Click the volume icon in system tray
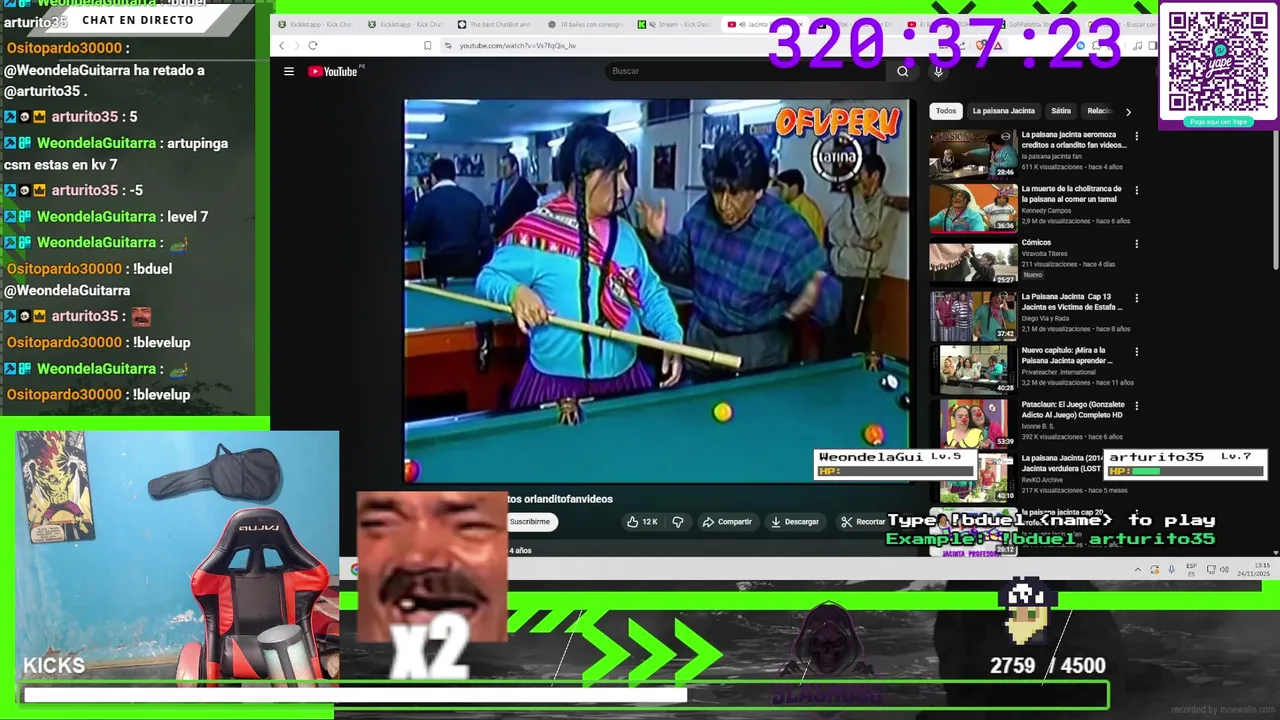Image resolution: width=1280 pixels, height=720 pixels. coord(1224,569)
